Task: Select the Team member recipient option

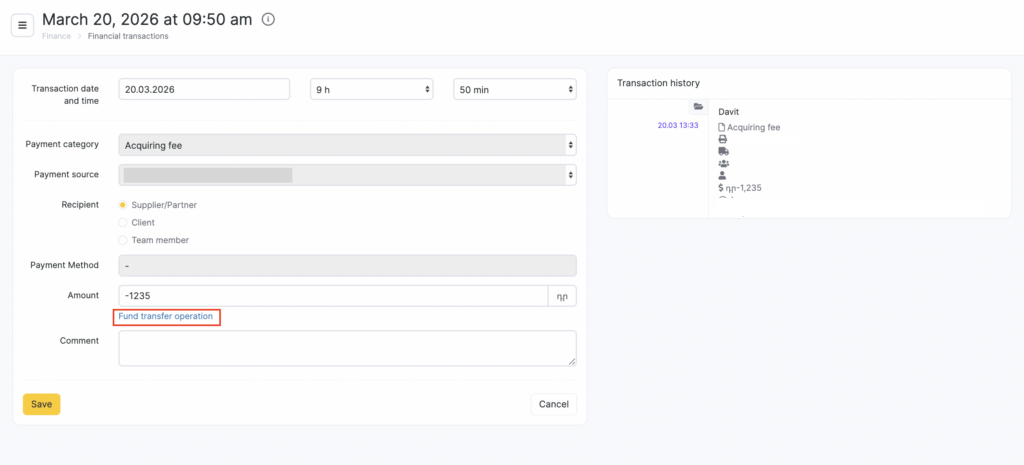Action: 123,240
